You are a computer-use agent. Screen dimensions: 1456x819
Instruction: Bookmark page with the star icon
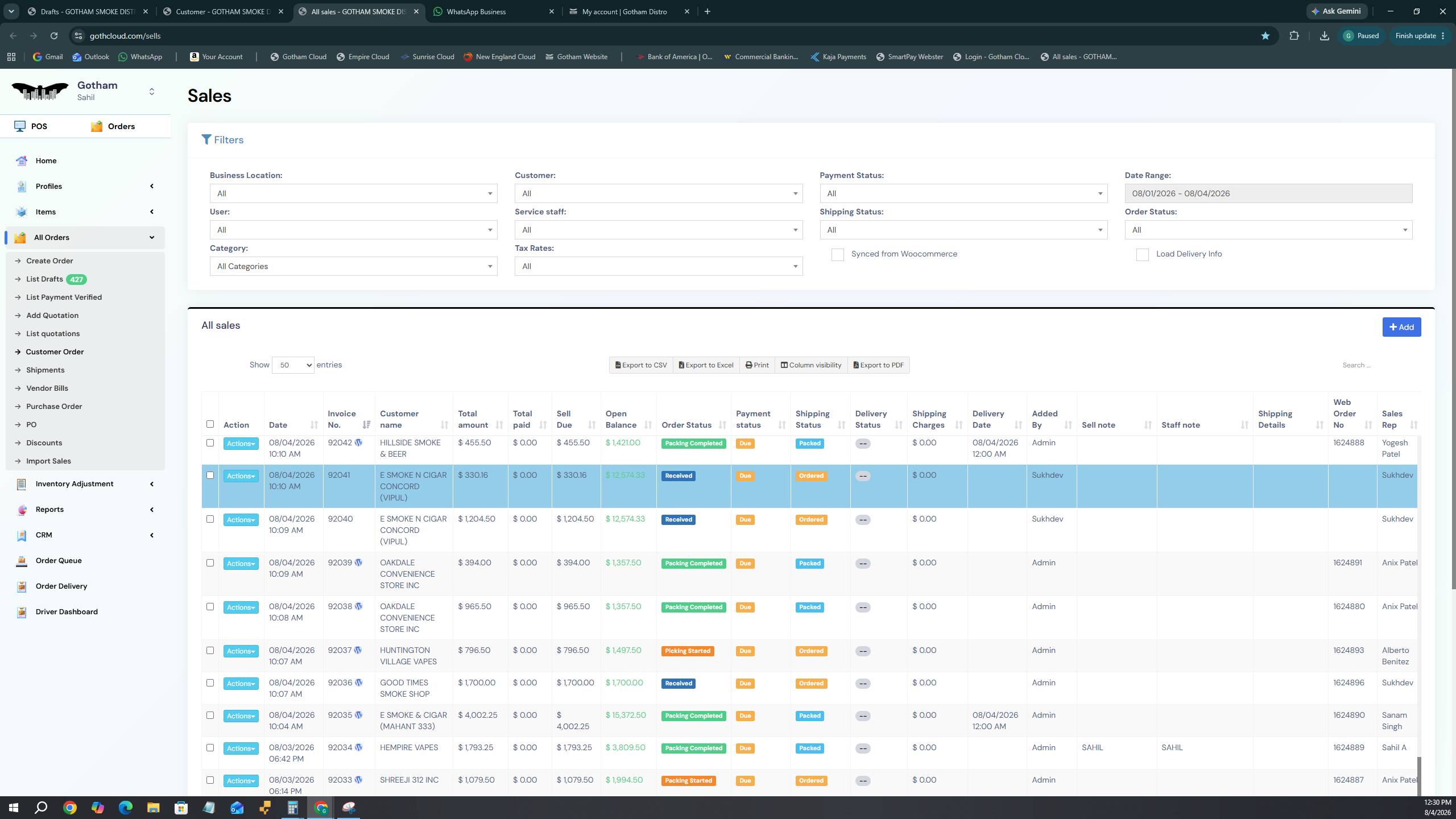click(1265, 36)
